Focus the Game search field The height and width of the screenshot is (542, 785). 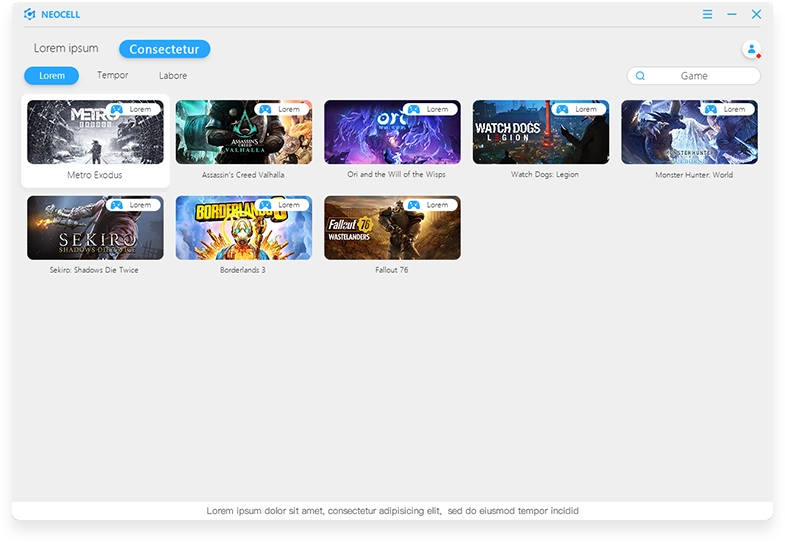pyautogui.click(x=694, y=76)
